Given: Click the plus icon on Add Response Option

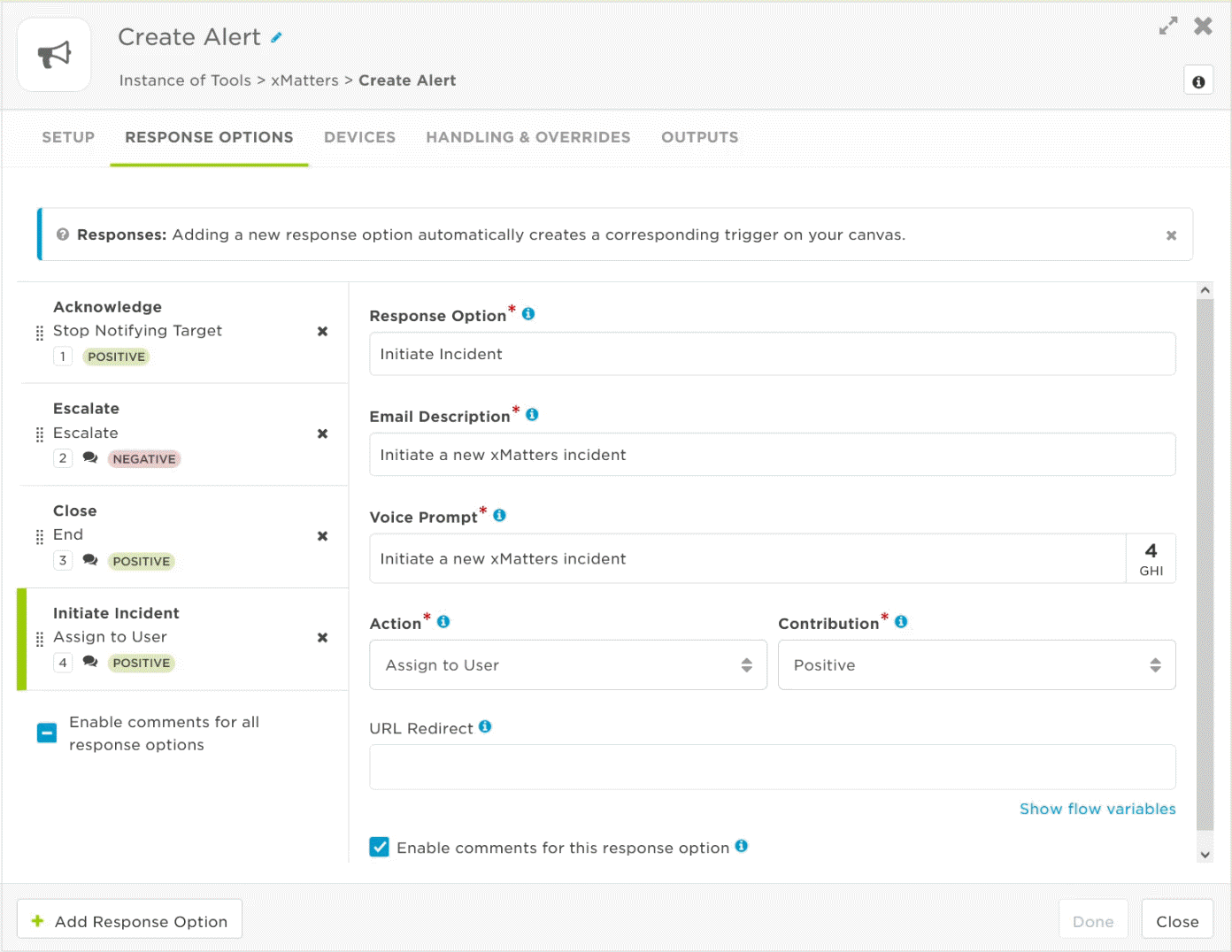Looking at the screenshot, I should [37, 921].
